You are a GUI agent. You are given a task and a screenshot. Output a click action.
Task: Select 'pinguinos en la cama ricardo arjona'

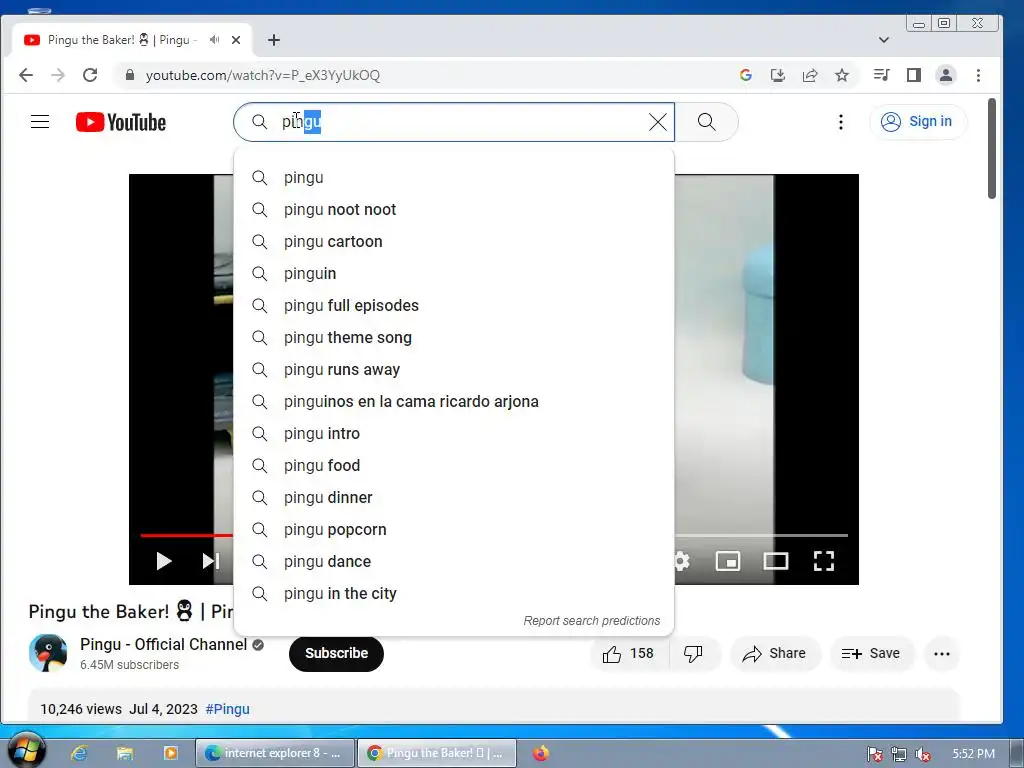453,402
